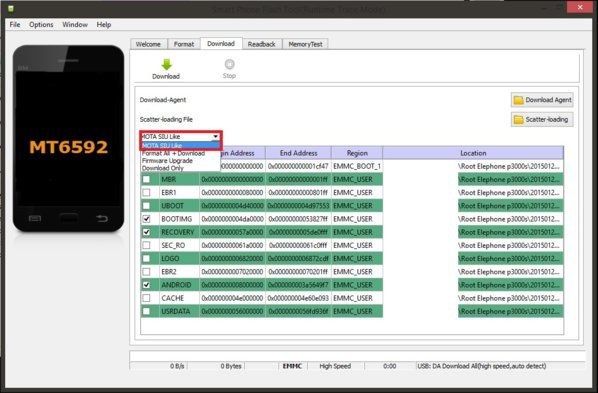Click the phone's back arrow icon

click(101, 218)
